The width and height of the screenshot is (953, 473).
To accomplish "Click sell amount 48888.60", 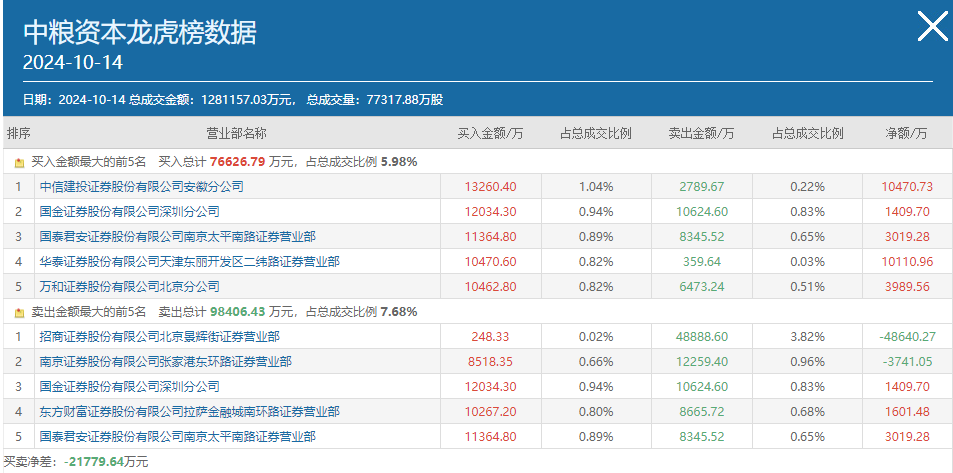I will tap(700, 336).
